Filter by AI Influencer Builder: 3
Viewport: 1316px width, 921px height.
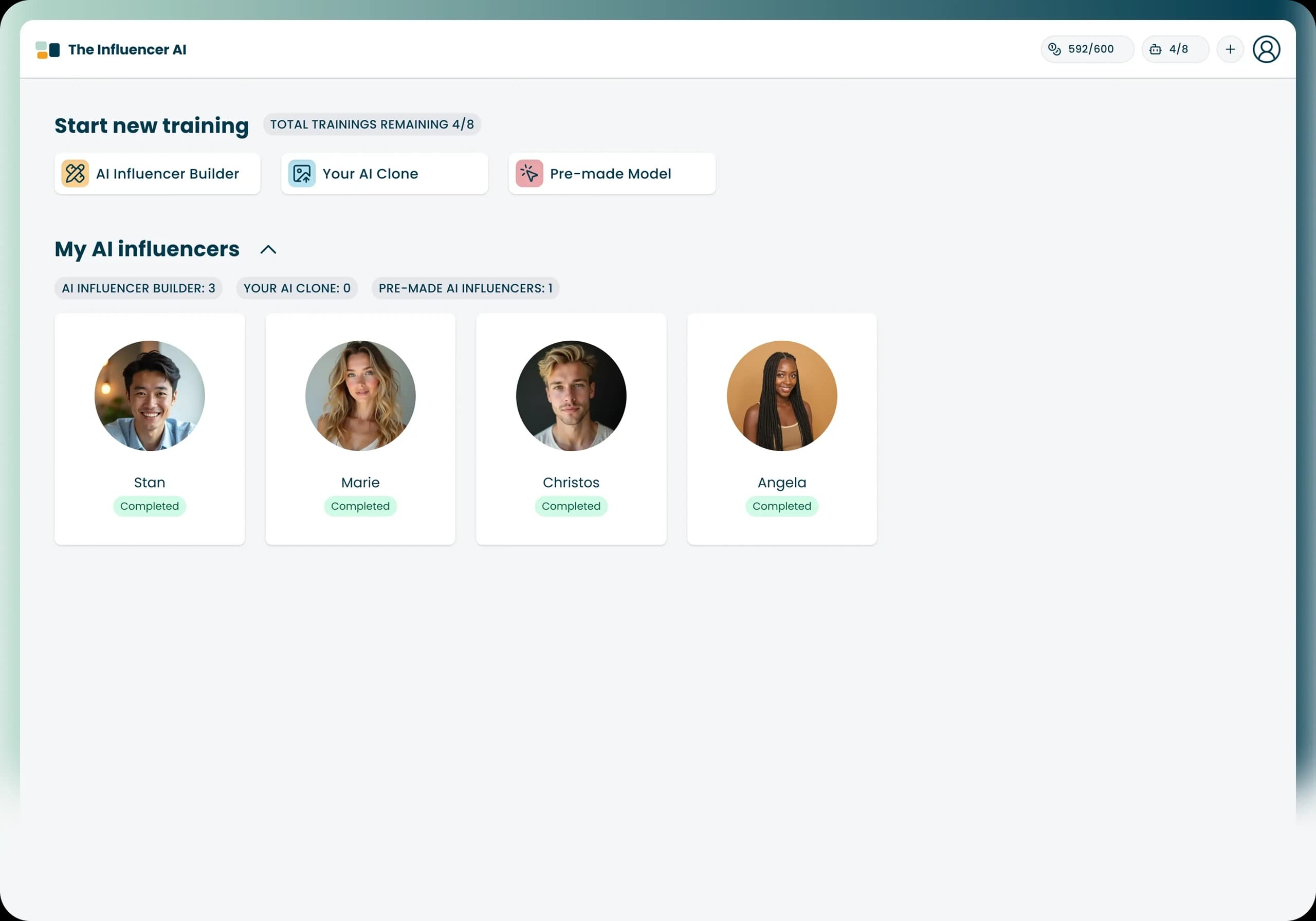click(x=139, y=288)
